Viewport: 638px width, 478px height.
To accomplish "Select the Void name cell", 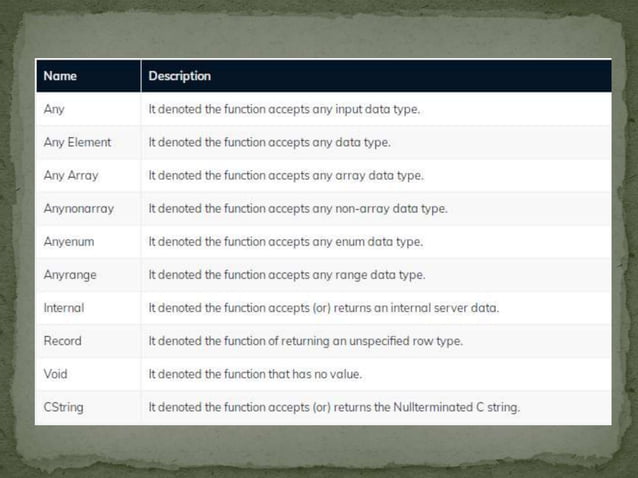I will [88, 374].
